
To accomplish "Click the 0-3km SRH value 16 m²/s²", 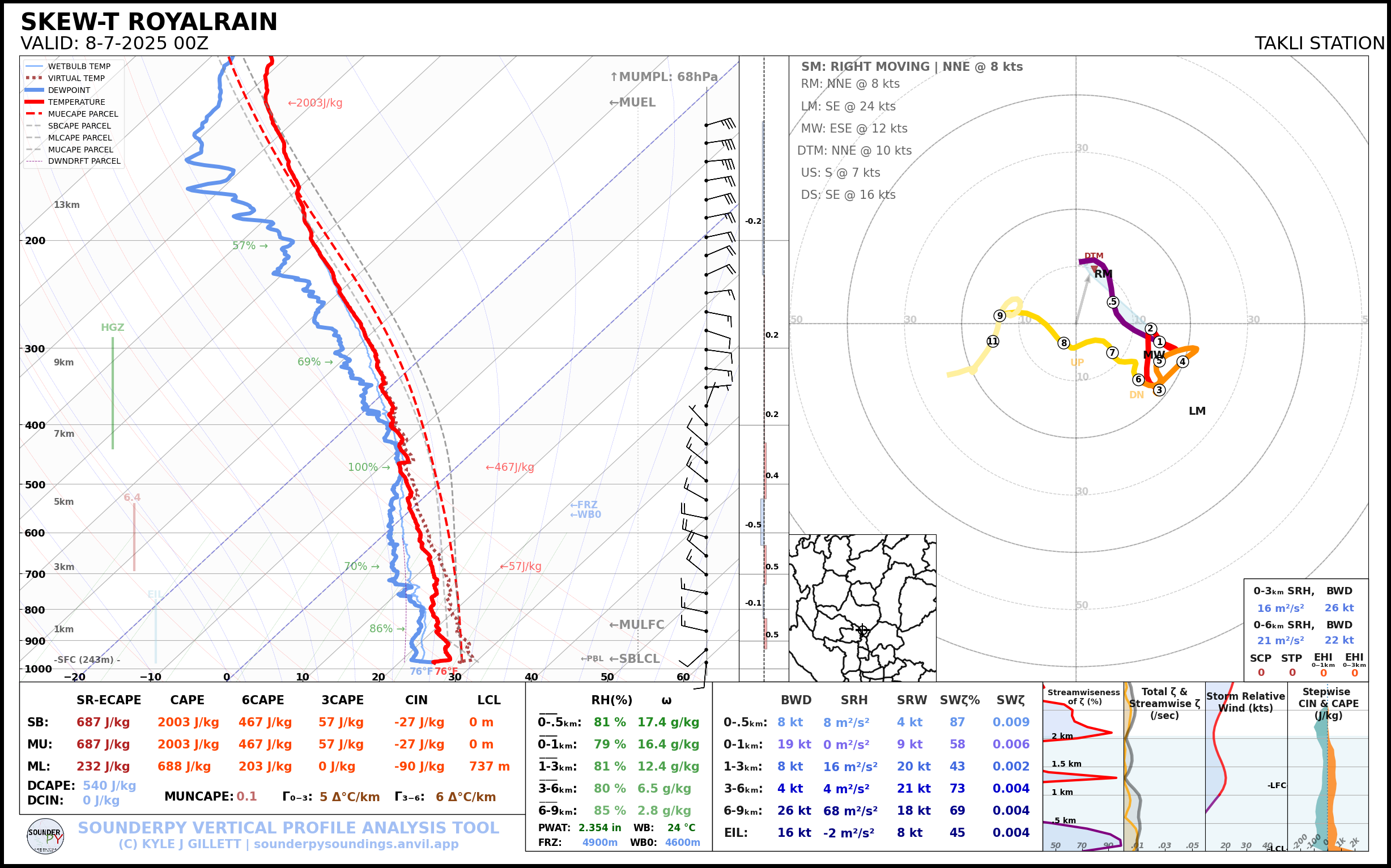I will [x=1280, y=608].
